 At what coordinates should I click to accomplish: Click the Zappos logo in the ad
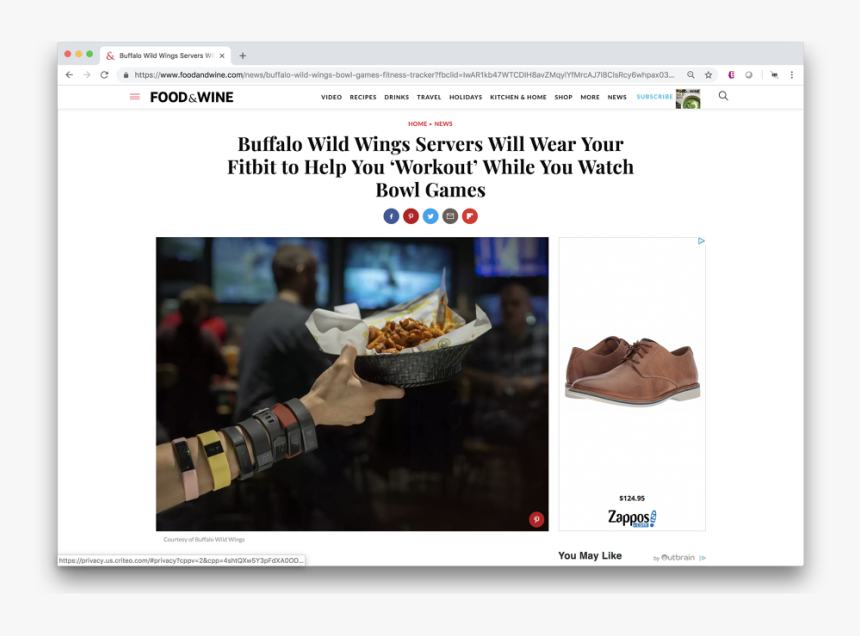click(x=632, y=518)
